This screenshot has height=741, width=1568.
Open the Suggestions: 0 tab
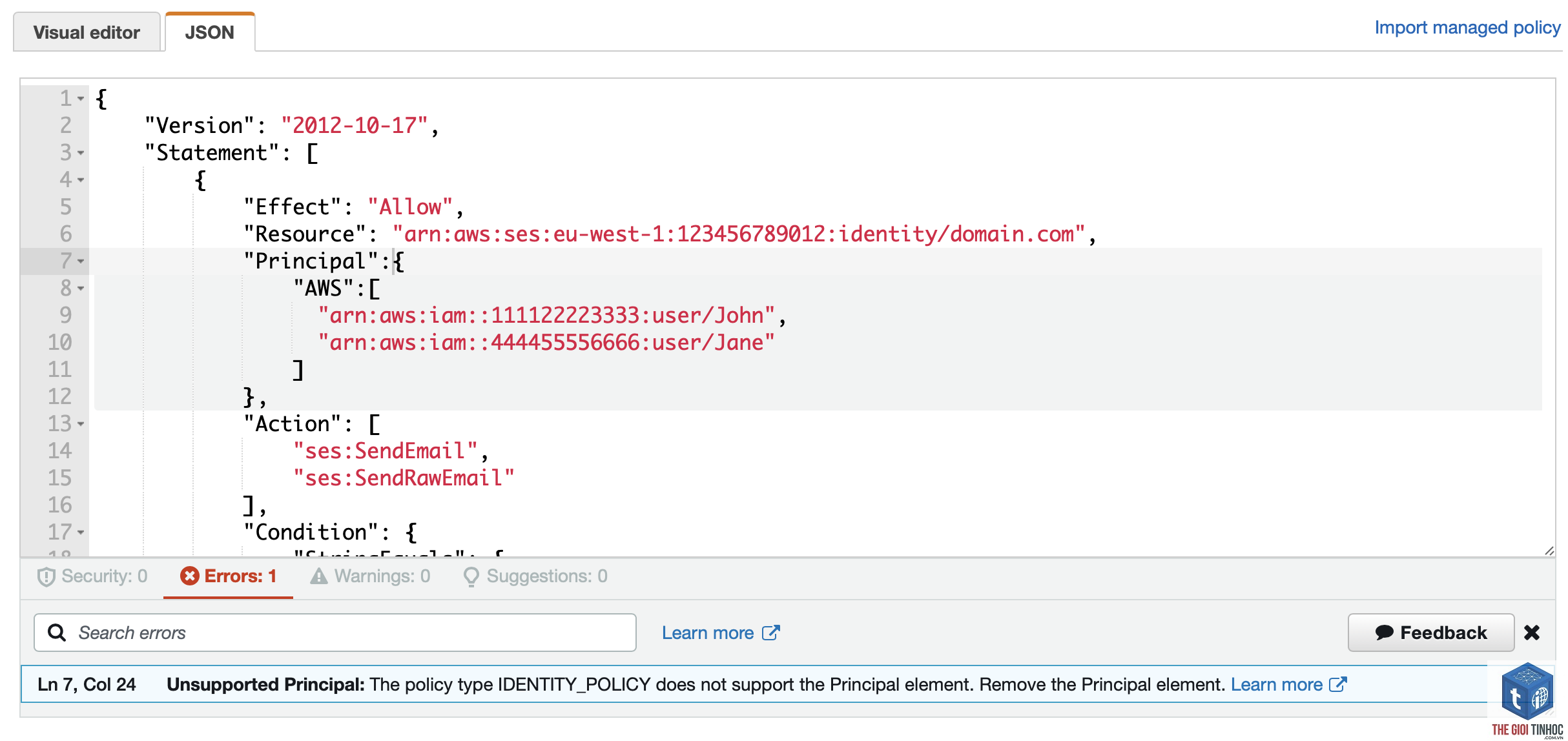[x=535, y=576]
